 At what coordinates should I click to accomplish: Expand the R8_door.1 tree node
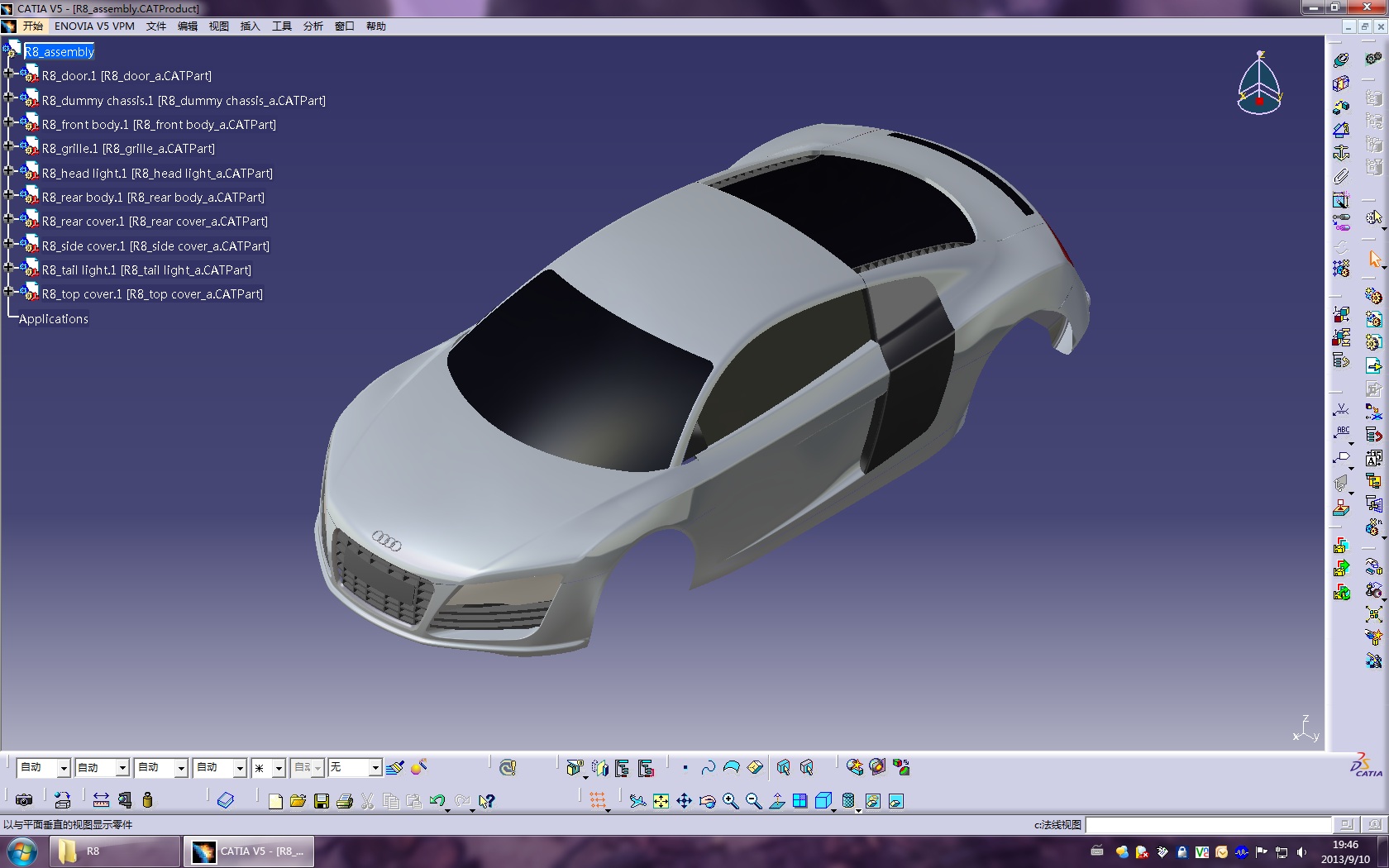click(8, 73)
